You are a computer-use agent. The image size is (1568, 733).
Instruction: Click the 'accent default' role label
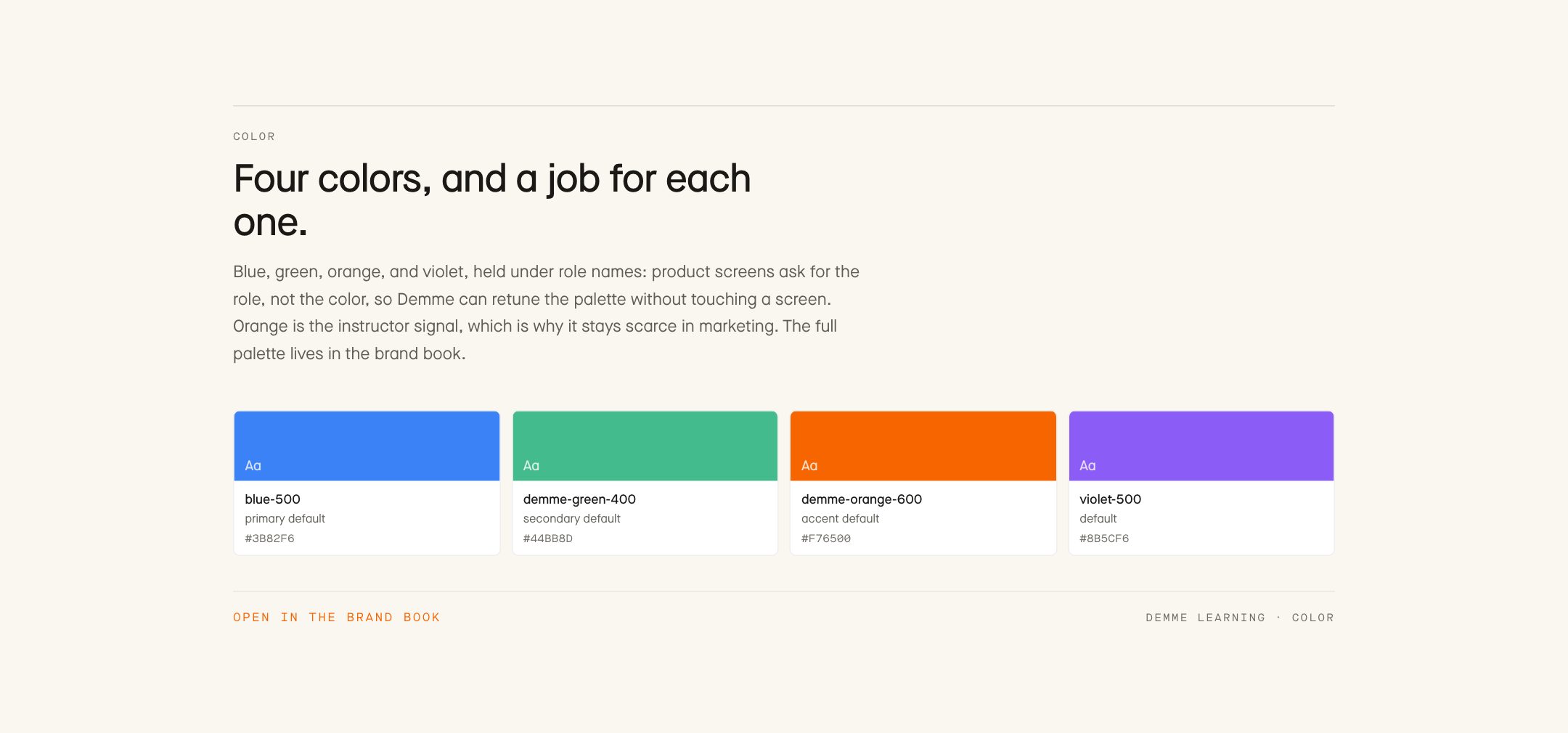(840, 519)
